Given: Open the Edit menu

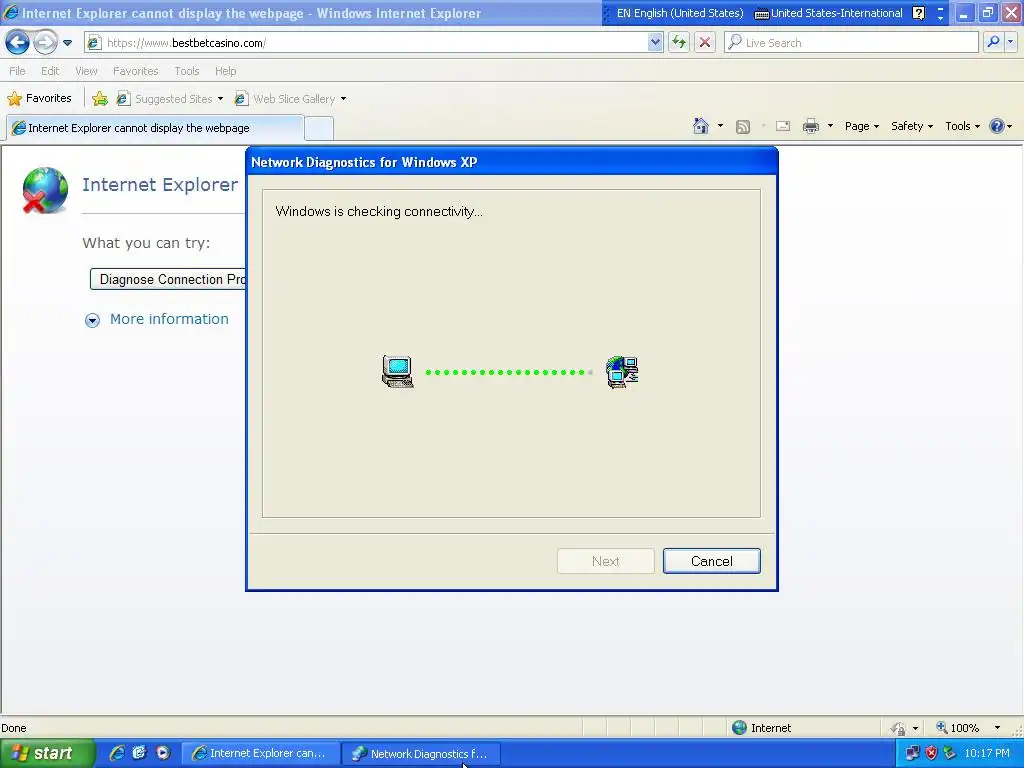Looking at the screenshot, I should [x=50, y=71].
